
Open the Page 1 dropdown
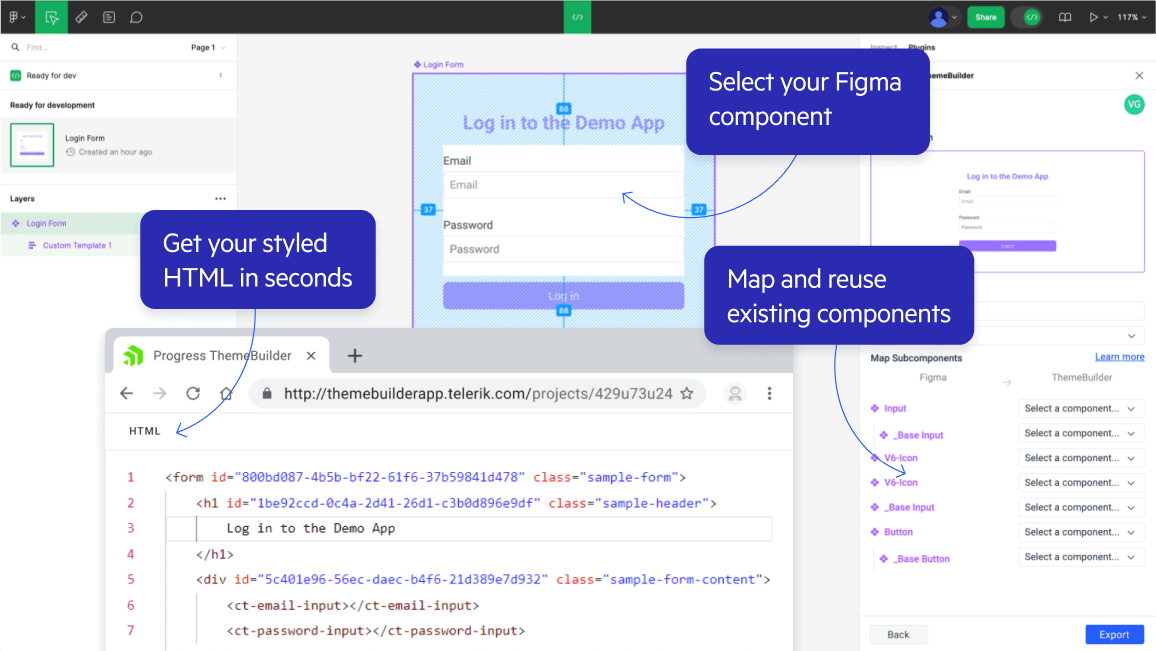[208, 47]
